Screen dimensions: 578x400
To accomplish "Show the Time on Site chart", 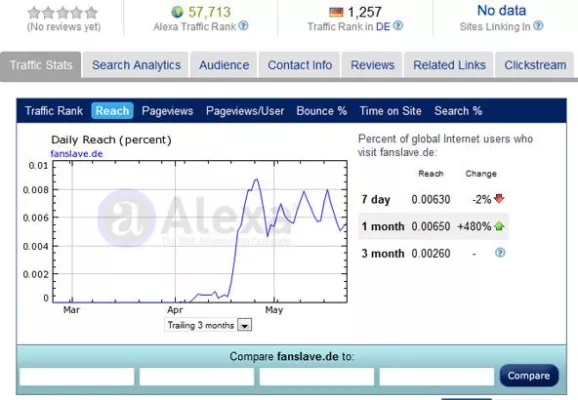I will 390,111.
